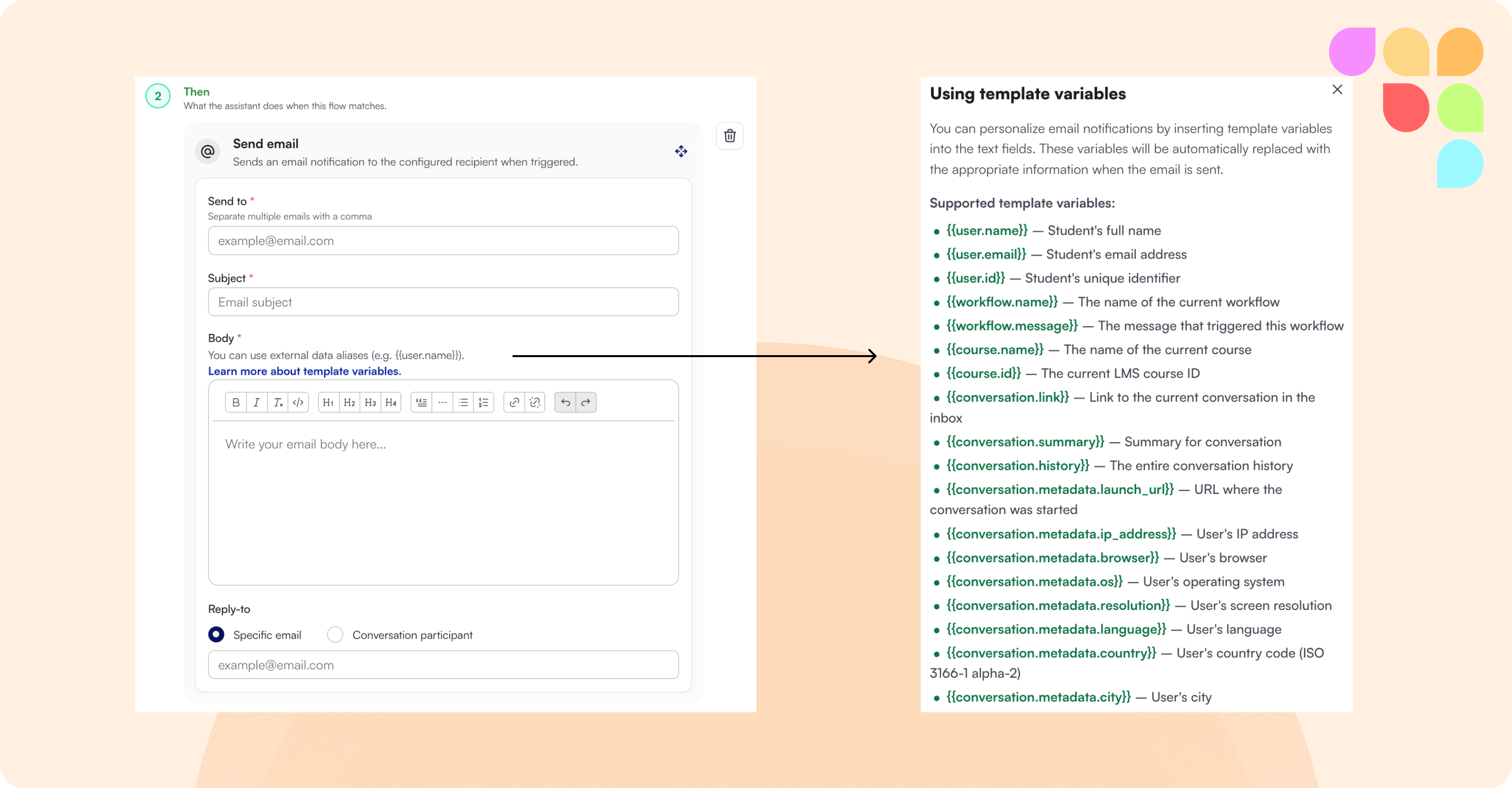The width and height of the screenshot is (1512, 788).
Task: Toggle bold formatting in body editor
Action: (236, 402)
